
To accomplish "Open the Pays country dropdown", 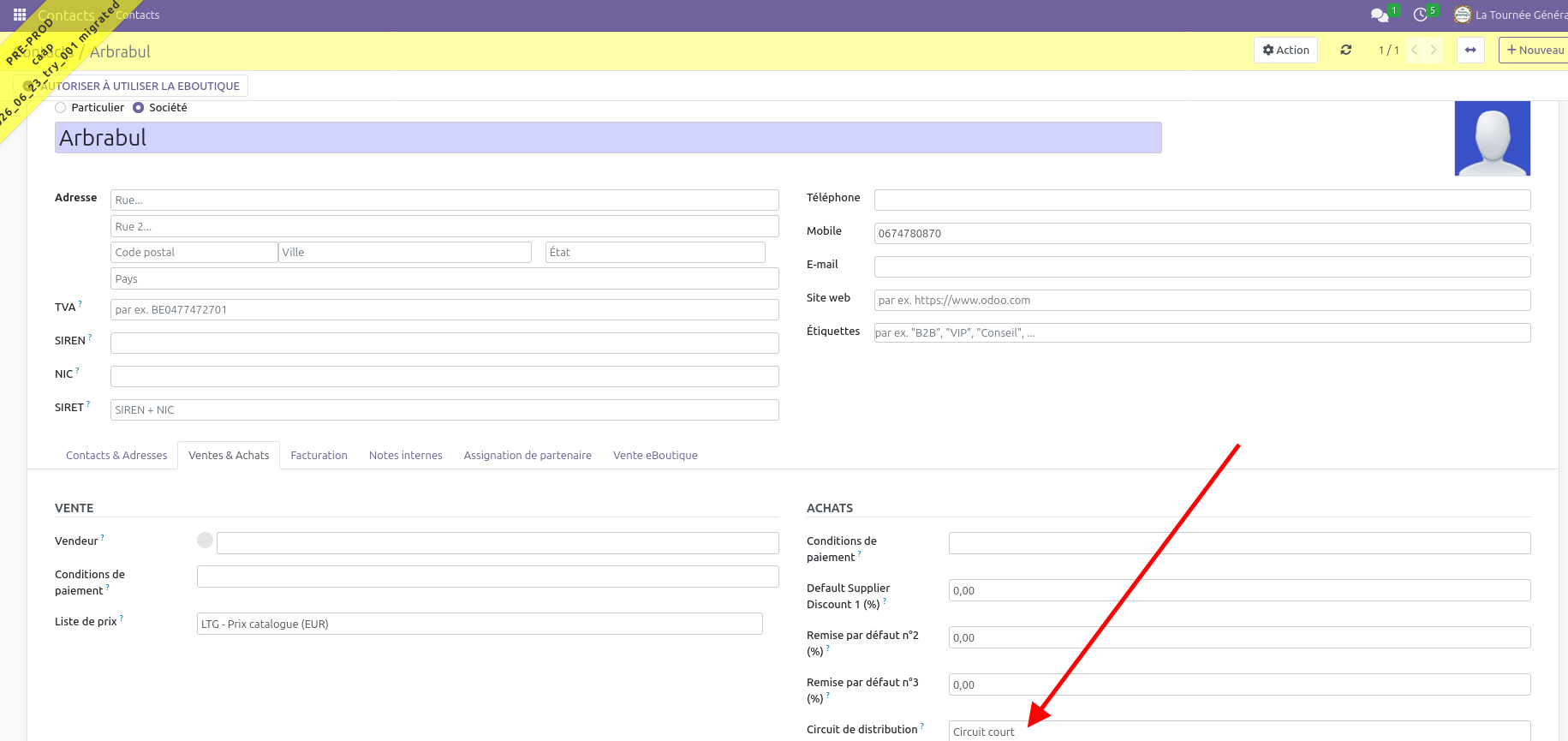I will (x=444, y=278).
